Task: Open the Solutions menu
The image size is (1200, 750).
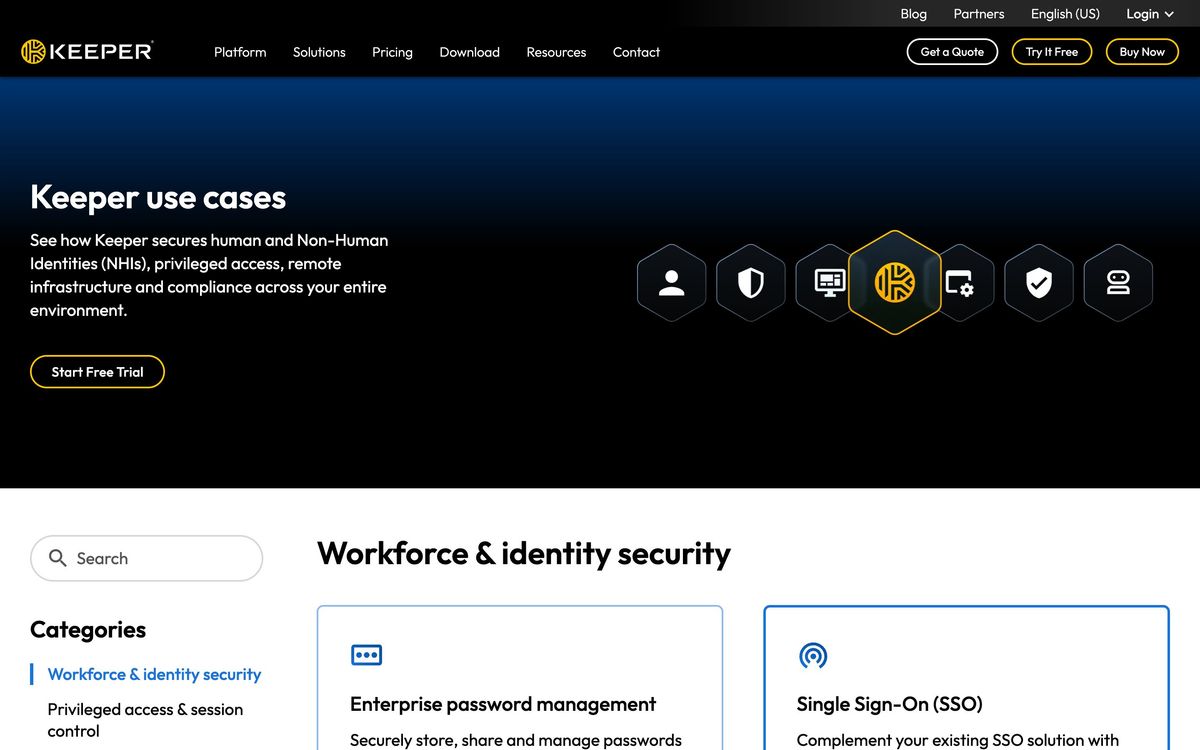Action: pyautogui.click(x=319, y=52)
